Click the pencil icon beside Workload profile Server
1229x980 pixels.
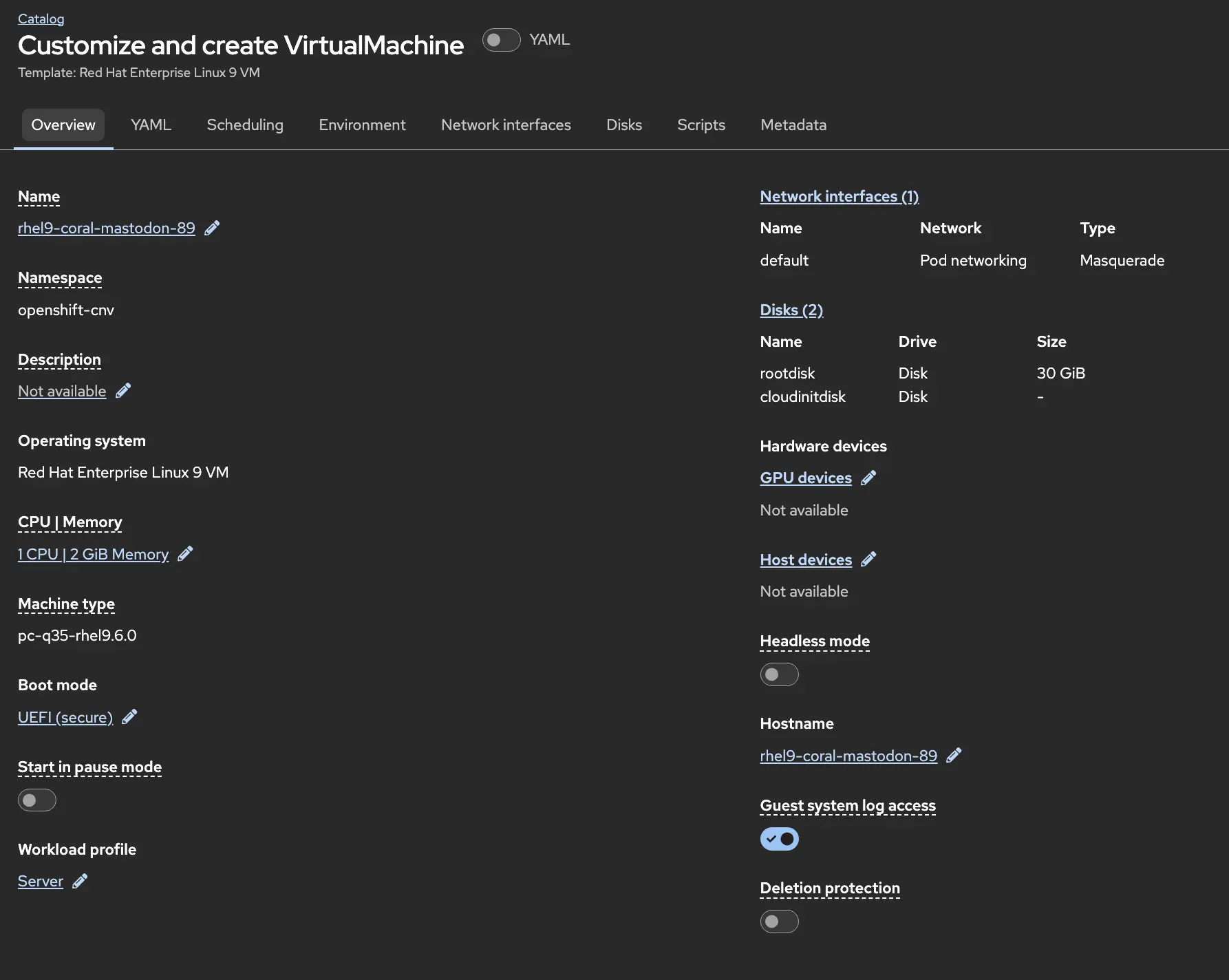coord(80,881)
